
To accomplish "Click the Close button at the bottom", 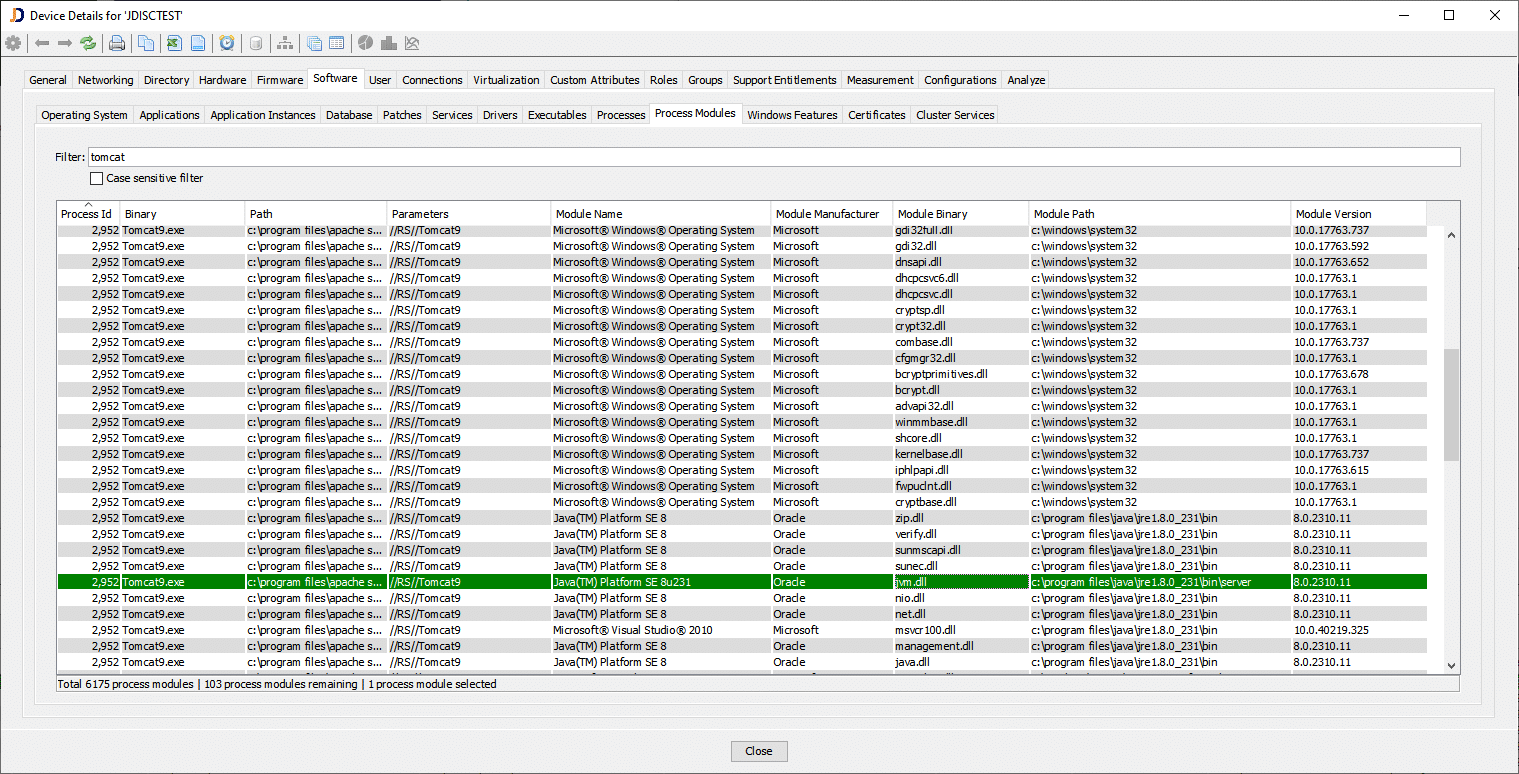I will (x=758, y=751).
